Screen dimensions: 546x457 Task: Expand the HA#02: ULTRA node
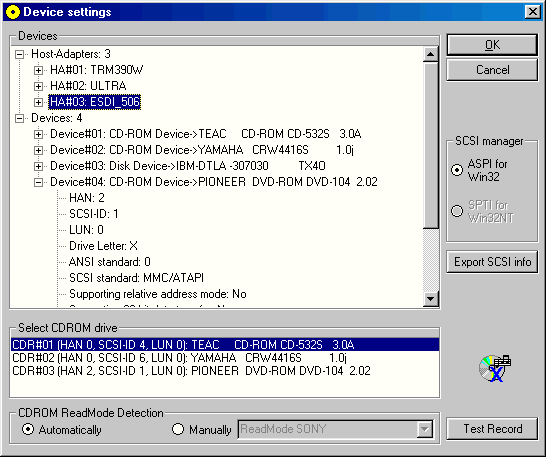coord(38,86)
